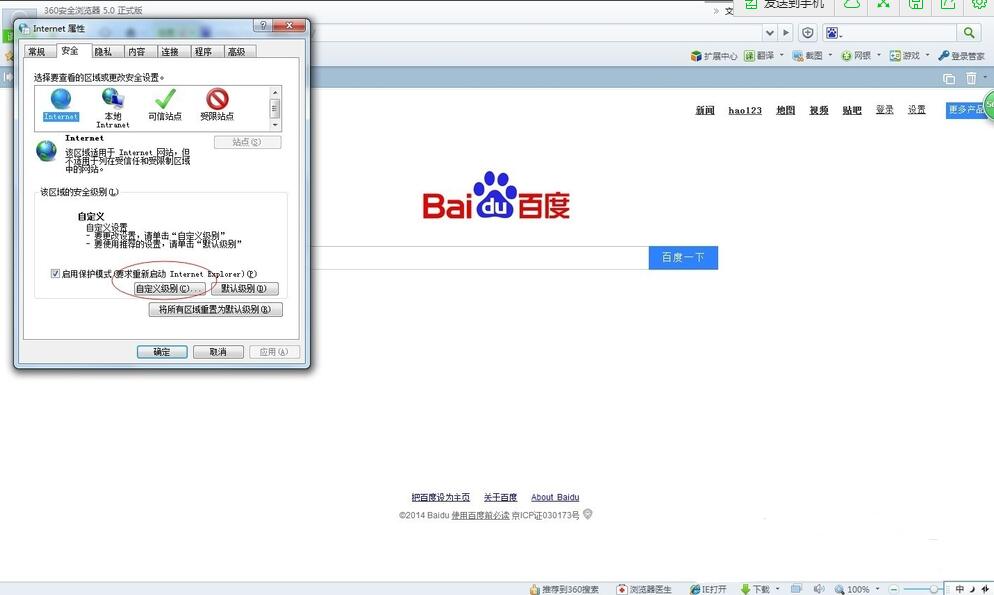Image resolution: width=994 pixels, height=595 pixels.
Task: Open the address bar history dropdown
Action: (770, 32)
